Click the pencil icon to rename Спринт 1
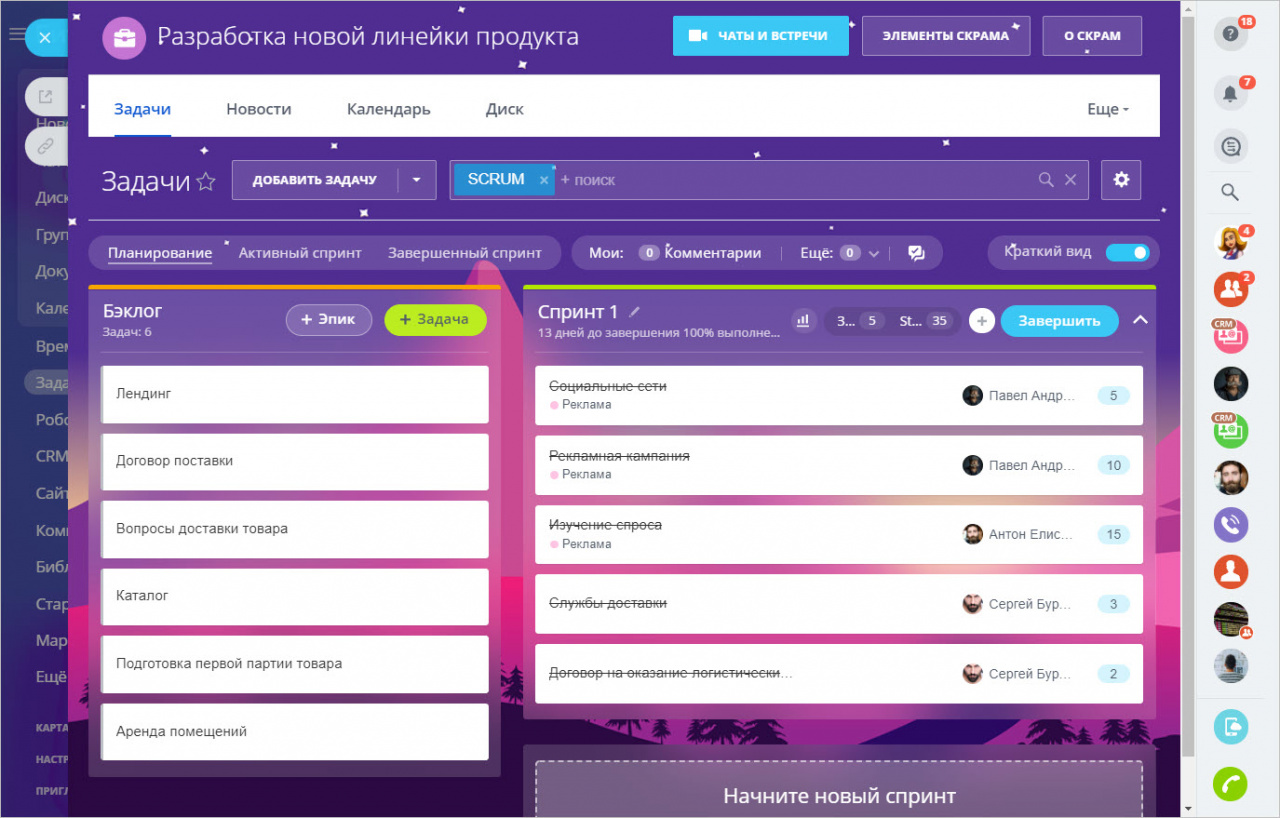This screenshot has height=818, width=1280. coord(634,312)
